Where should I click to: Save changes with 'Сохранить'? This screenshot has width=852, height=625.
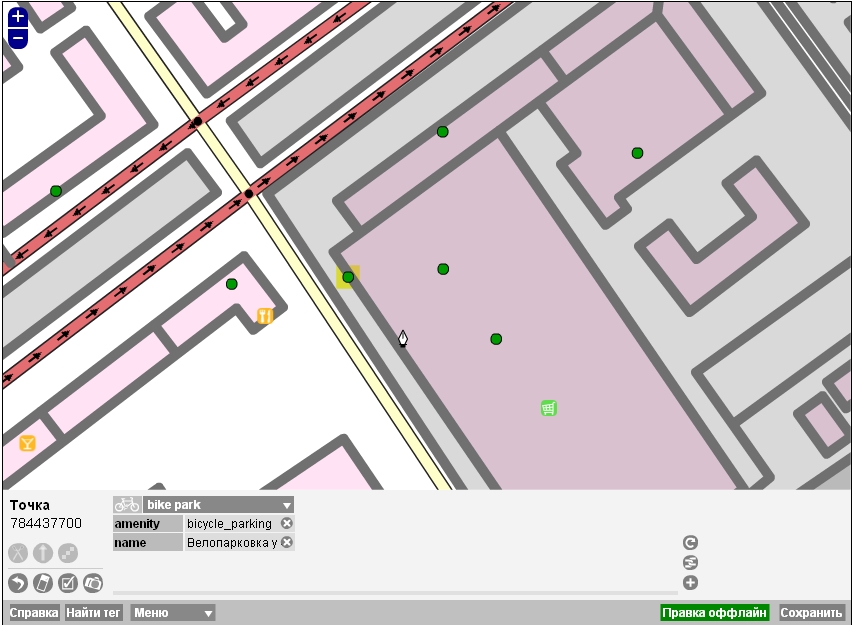pos(811,613)
